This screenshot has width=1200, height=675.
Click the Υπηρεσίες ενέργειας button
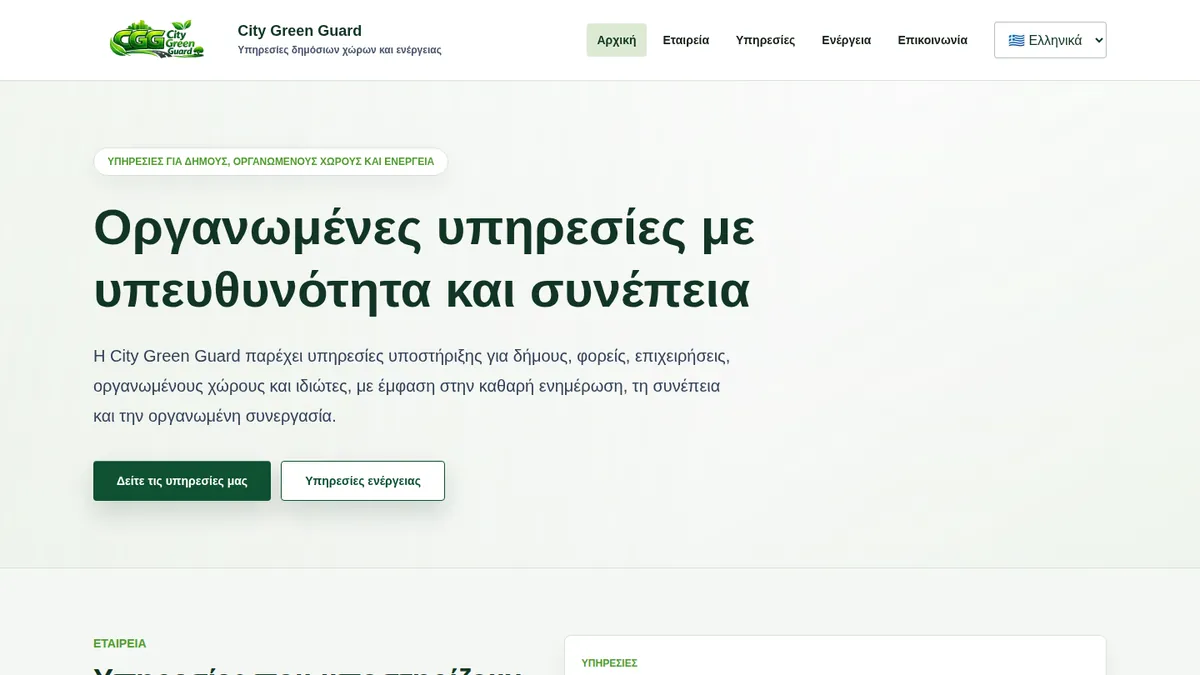363,481
